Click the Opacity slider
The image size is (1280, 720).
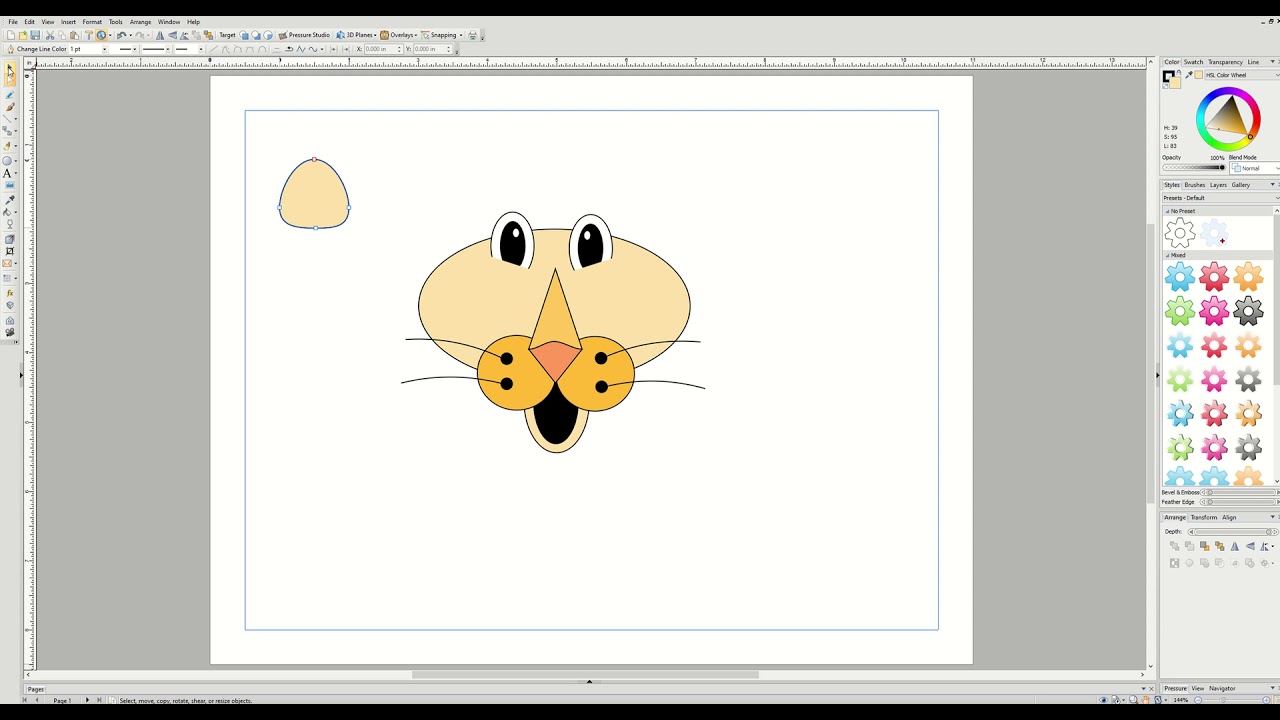(1194, 167)
